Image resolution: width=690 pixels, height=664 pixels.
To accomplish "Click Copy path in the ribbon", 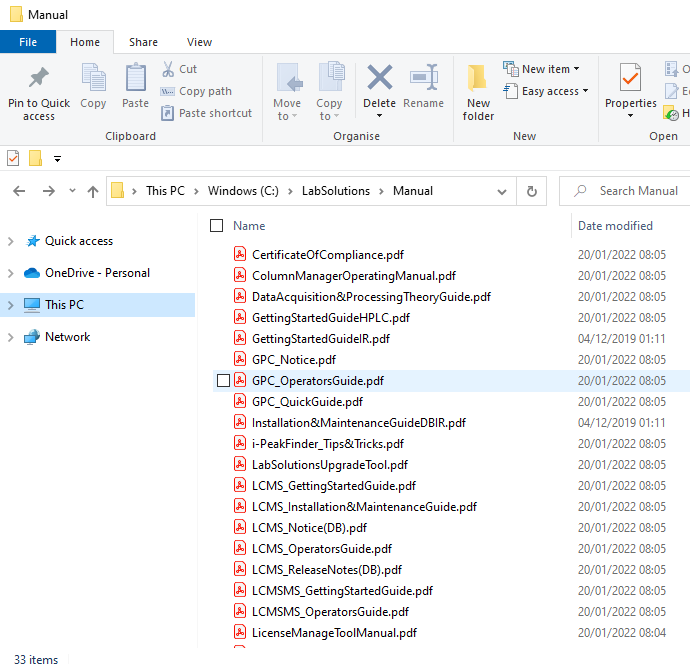I will [196, 91].
